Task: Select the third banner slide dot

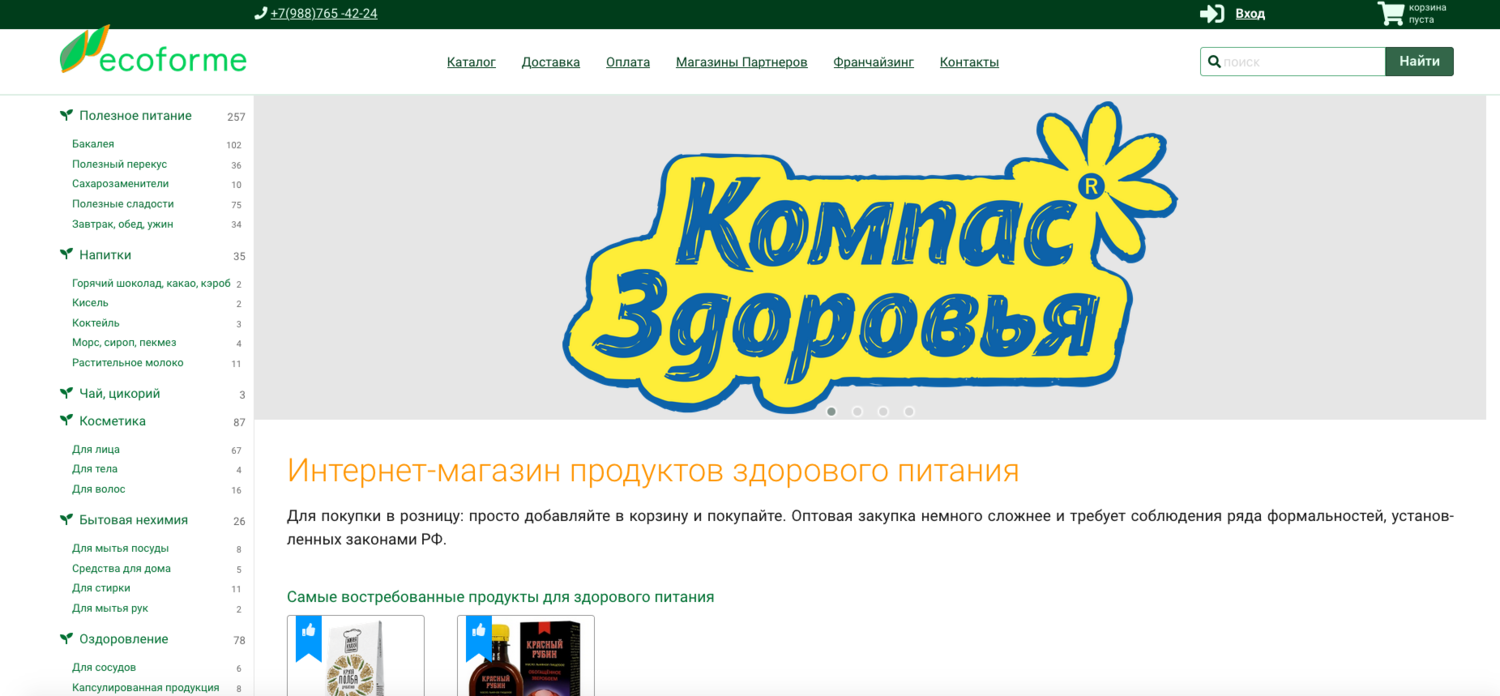Action: coord(883,411)
